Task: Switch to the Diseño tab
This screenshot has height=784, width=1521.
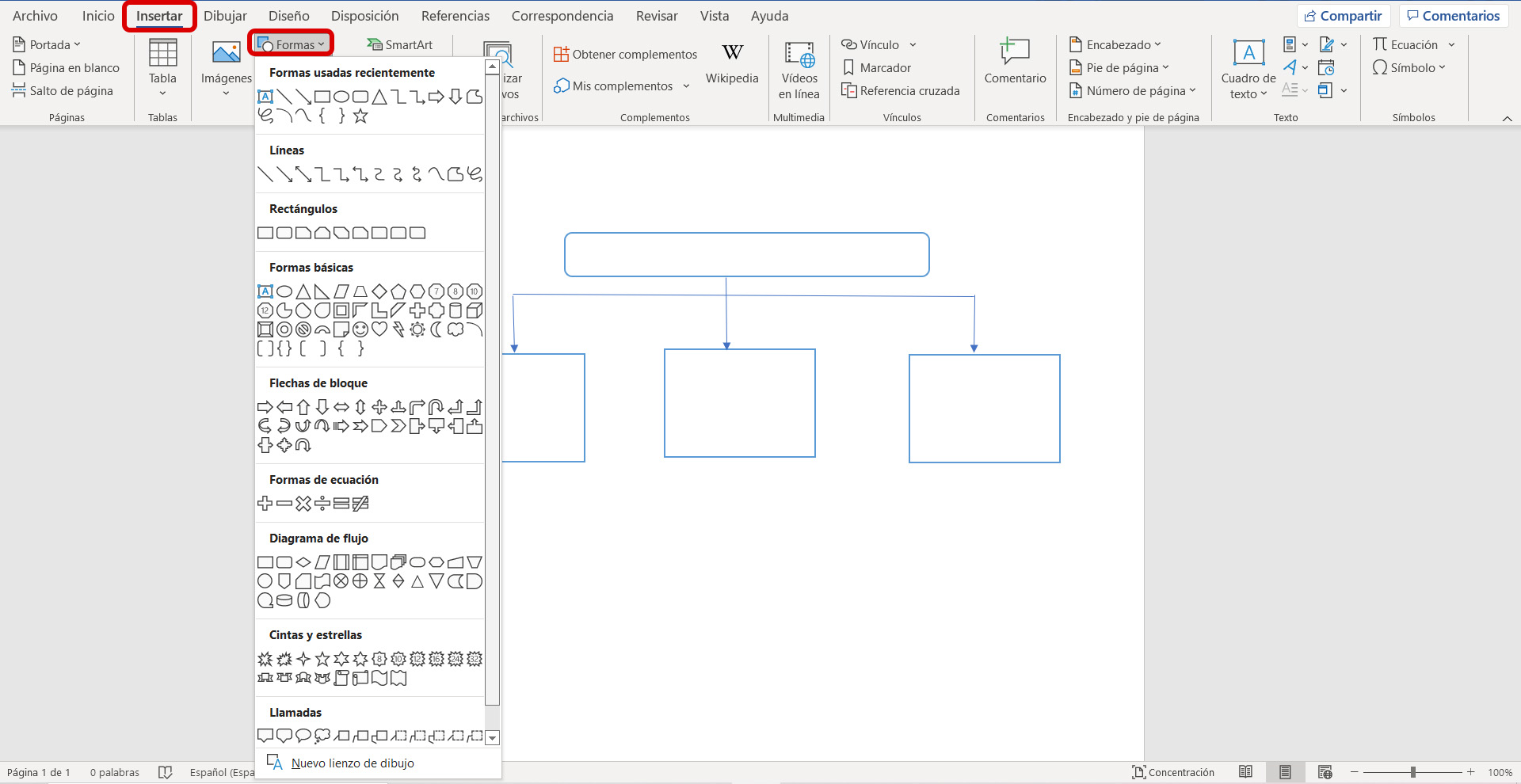Action: 288,16
